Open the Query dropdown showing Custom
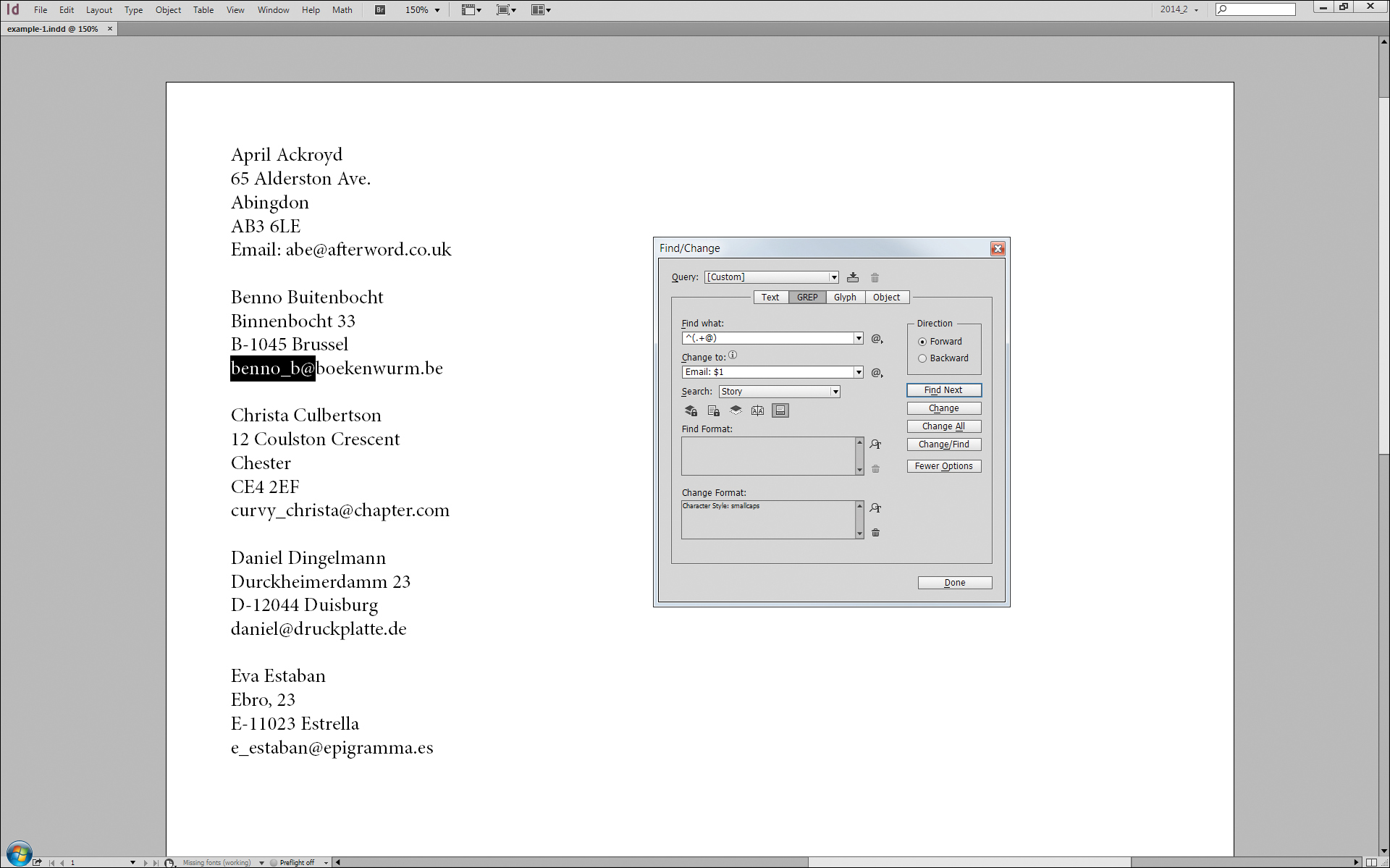 (834, 277)
